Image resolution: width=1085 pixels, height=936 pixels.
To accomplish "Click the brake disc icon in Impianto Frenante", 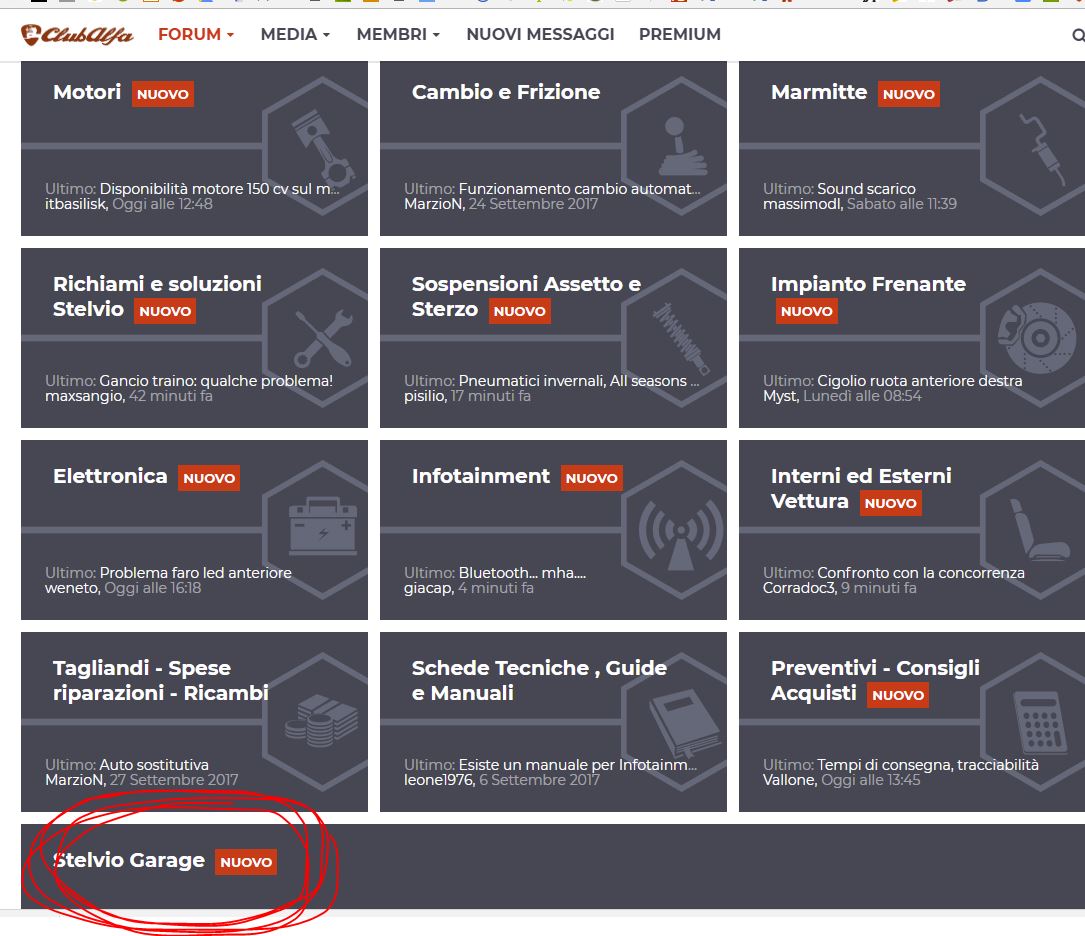I will (x=1037, y=338).
